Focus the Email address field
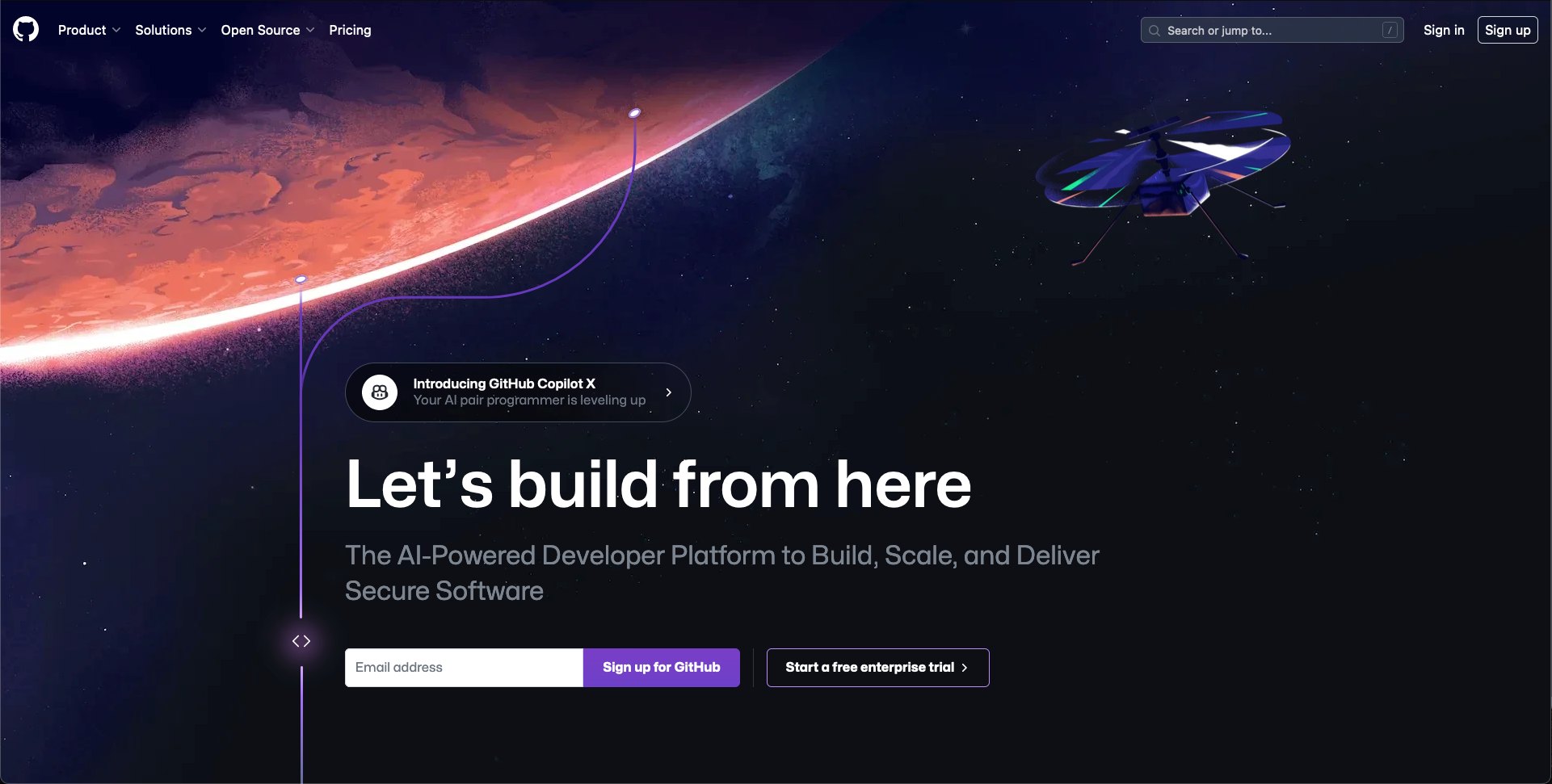The width and height of the screenshot is (1552, 784). (464, 668)
